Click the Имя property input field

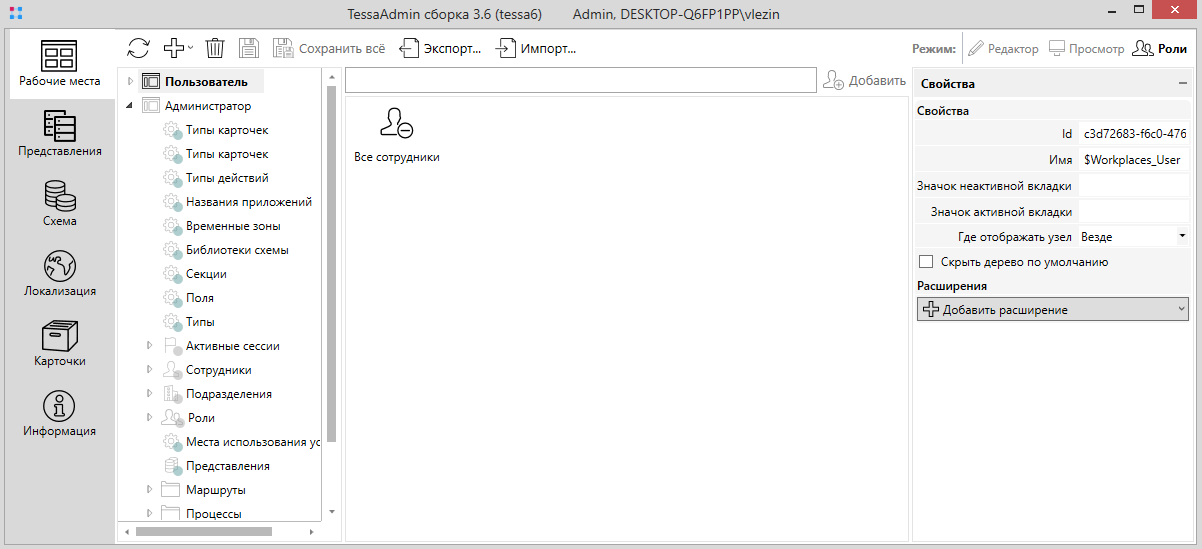point(1132,160)
